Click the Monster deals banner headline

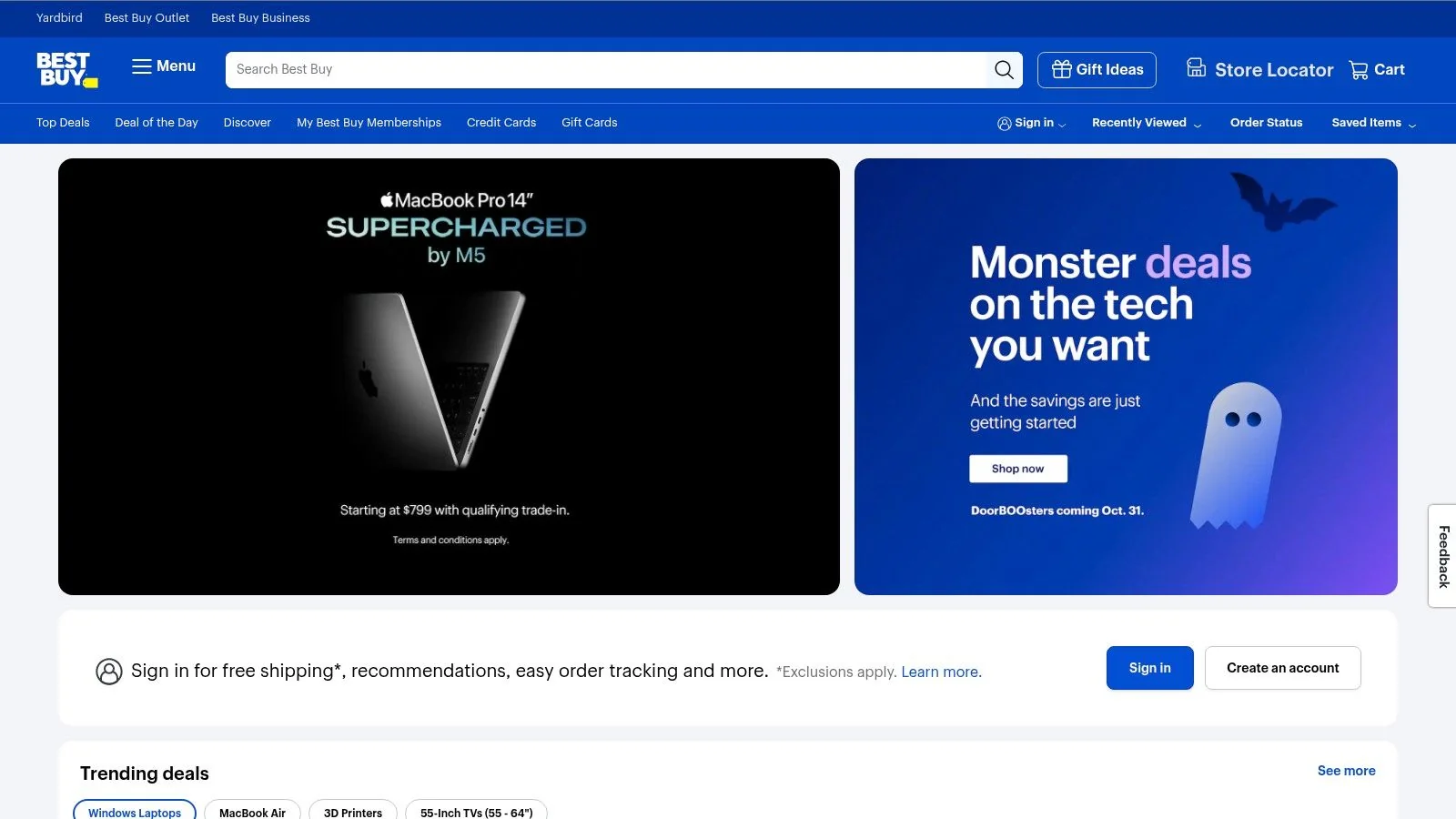pos(1110,304)
